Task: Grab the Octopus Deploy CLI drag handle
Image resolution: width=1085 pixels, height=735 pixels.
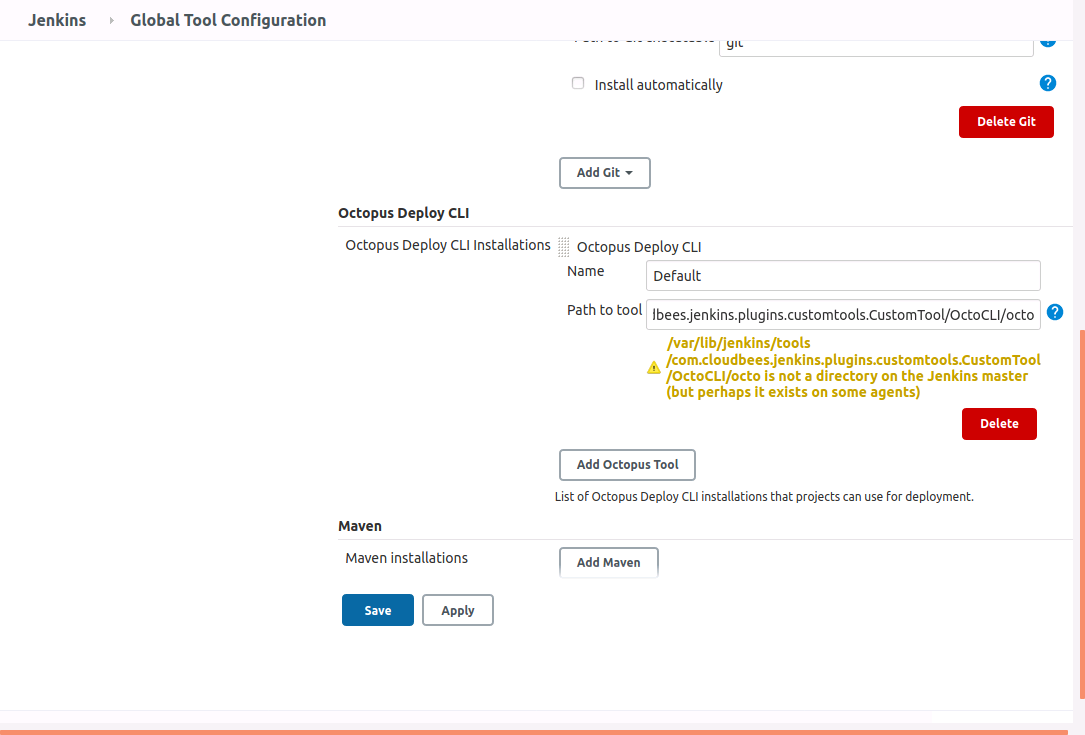Action: pos(564,246)
